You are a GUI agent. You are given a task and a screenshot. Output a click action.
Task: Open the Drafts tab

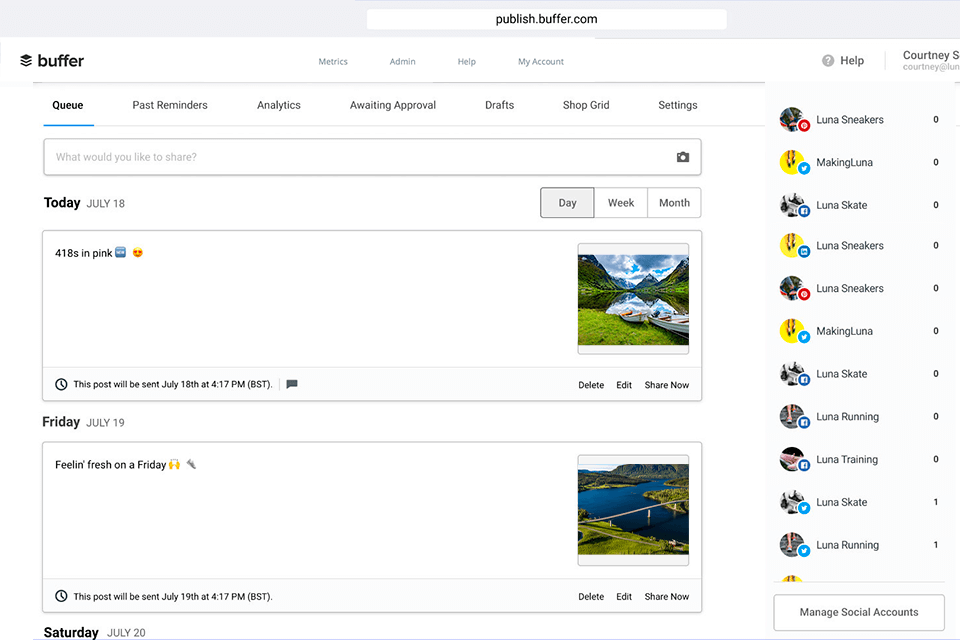(x=499, y=105)
